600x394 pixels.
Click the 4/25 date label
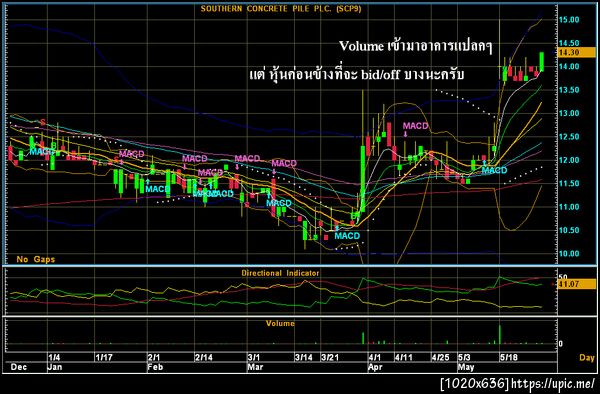(440, 357)
